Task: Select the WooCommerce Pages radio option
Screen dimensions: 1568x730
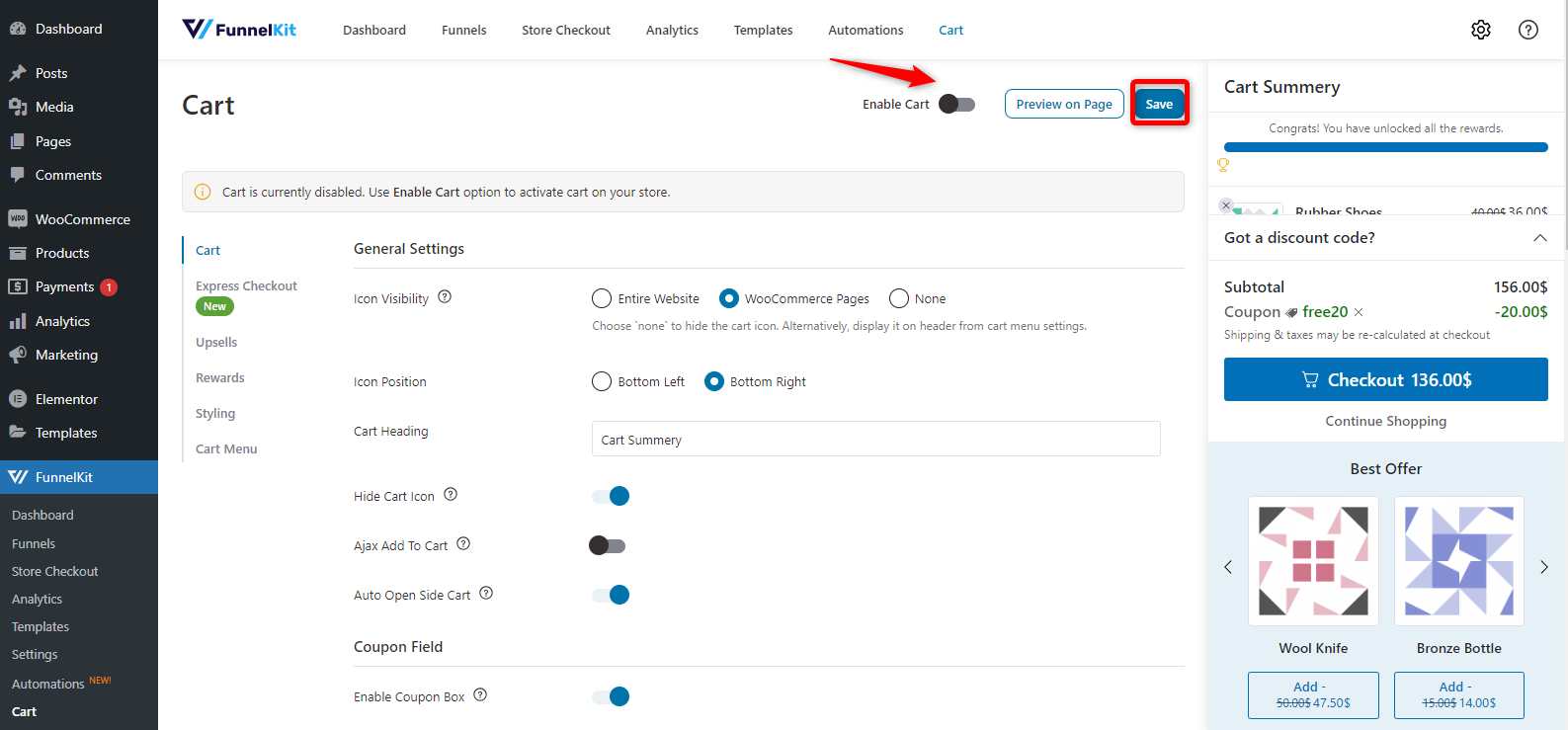Action: point(729,298)
